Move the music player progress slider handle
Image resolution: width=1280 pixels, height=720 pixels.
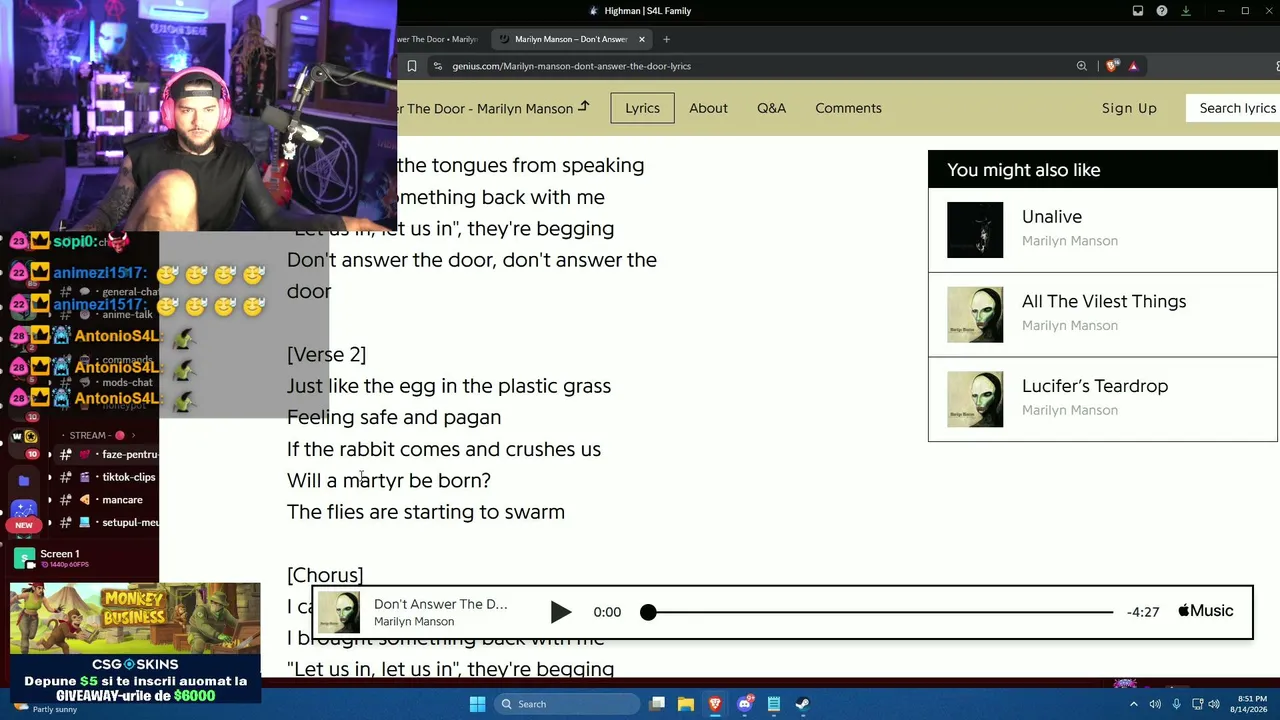tap(648, 612)
